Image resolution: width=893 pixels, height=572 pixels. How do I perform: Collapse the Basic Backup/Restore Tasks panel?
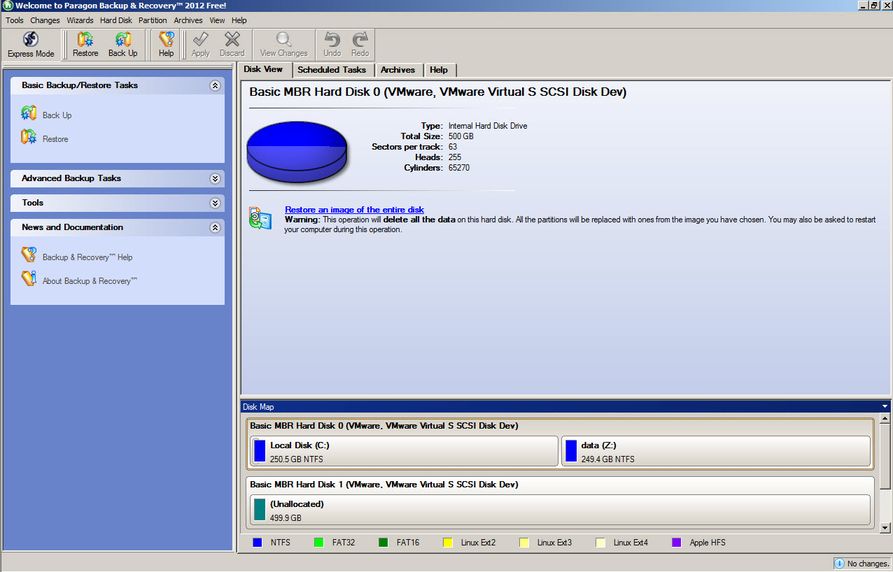[215, 86]
